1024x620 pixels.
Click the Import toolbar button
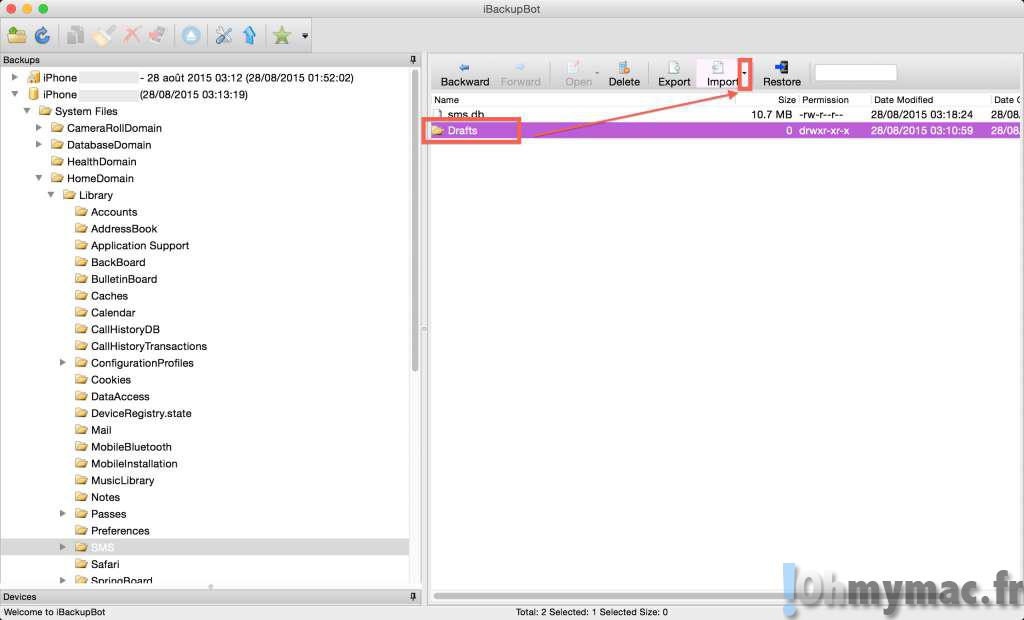click(x=718, y=74)
